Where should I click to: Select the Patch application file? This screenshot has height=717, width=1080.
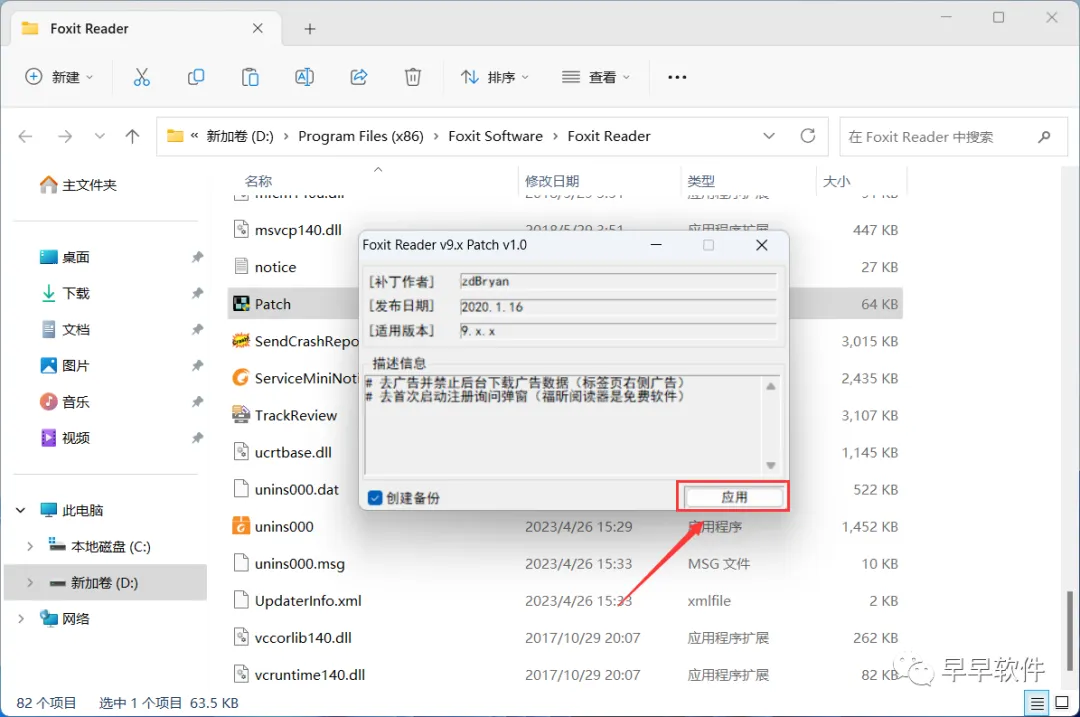pyautogui.click(x=273, y=304)
